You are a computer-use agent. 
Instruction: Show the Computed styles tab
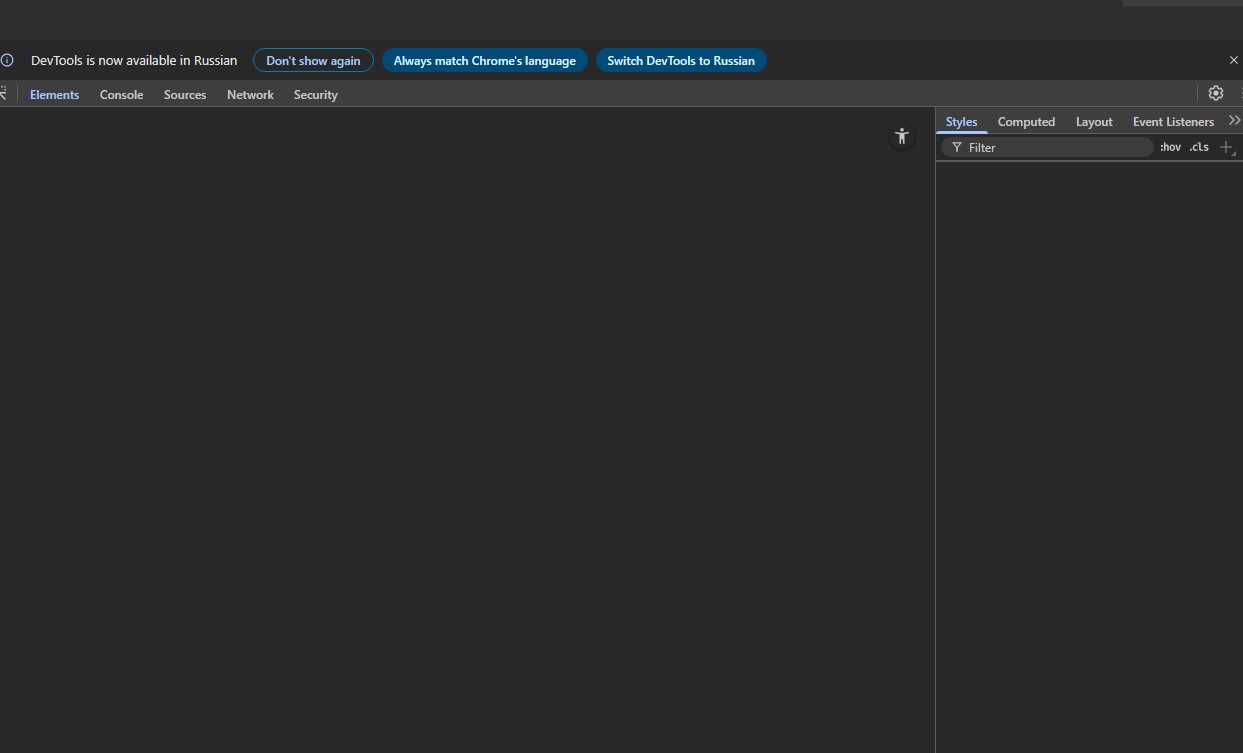point(1026,121)
